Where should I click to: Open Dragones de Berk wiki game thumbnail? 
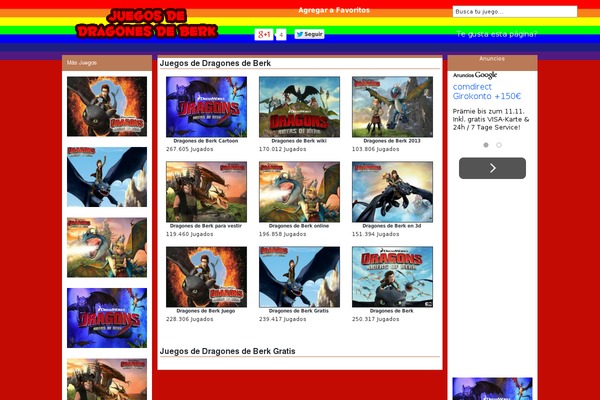pos(299,107)
